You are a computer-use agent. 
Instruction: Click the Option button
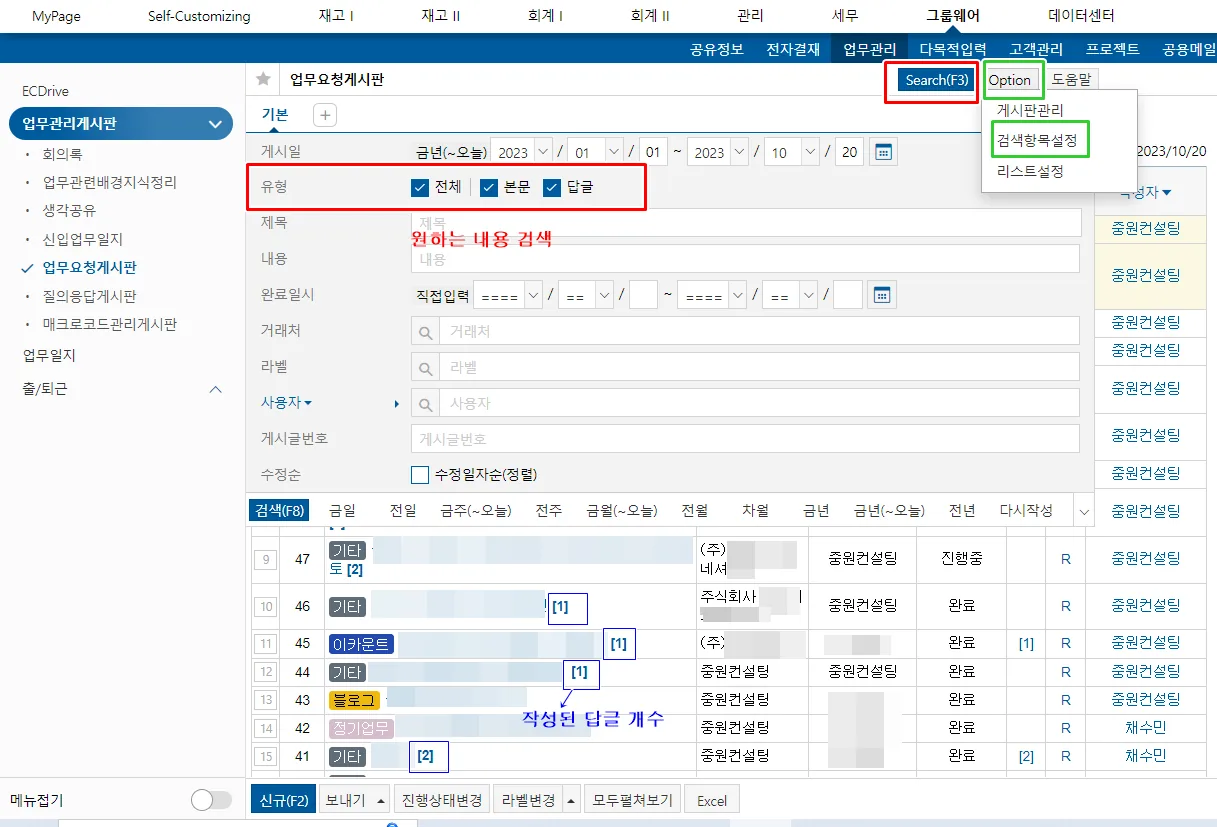coord(1009,80)
